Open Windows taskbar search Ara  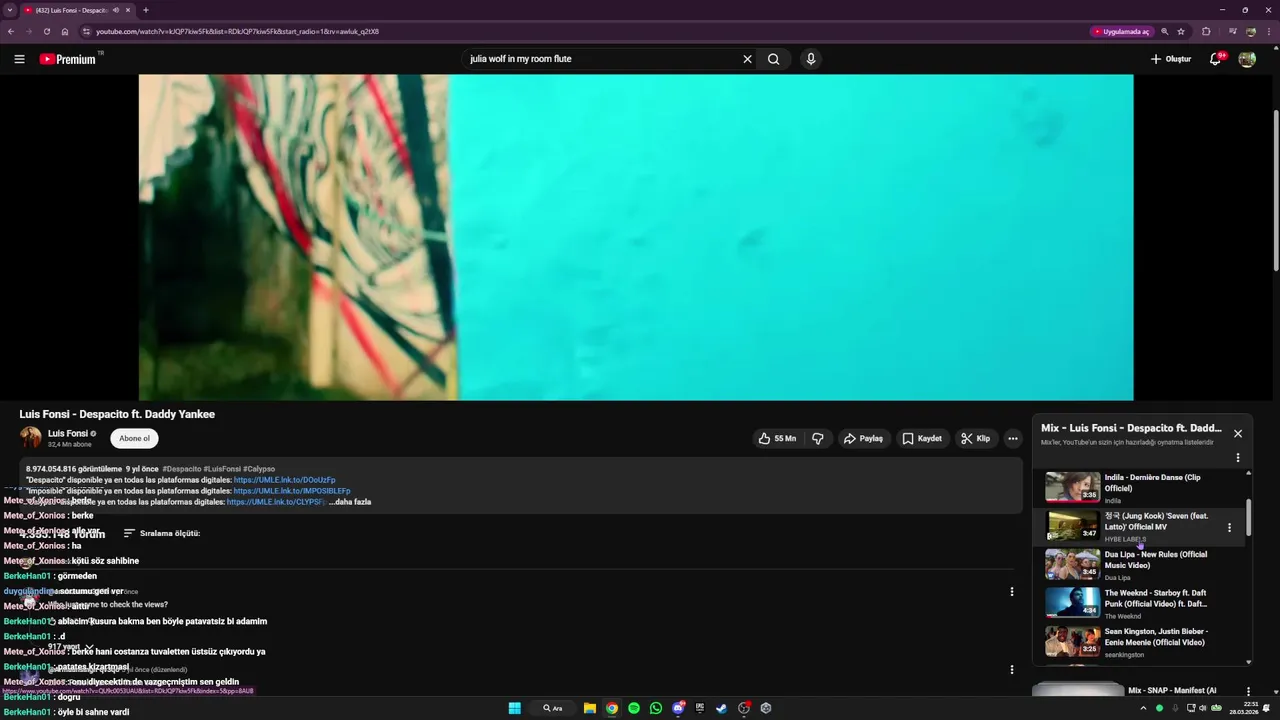point(553,708)
